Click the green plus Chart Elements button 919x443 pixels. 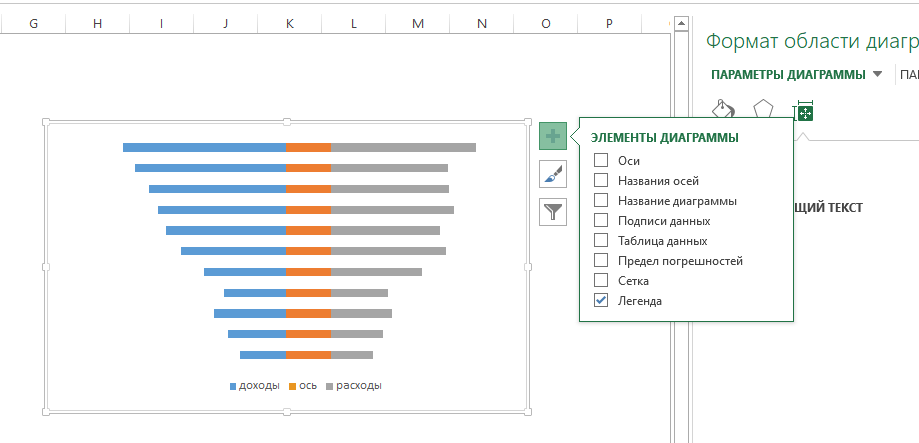pos(553,135)
